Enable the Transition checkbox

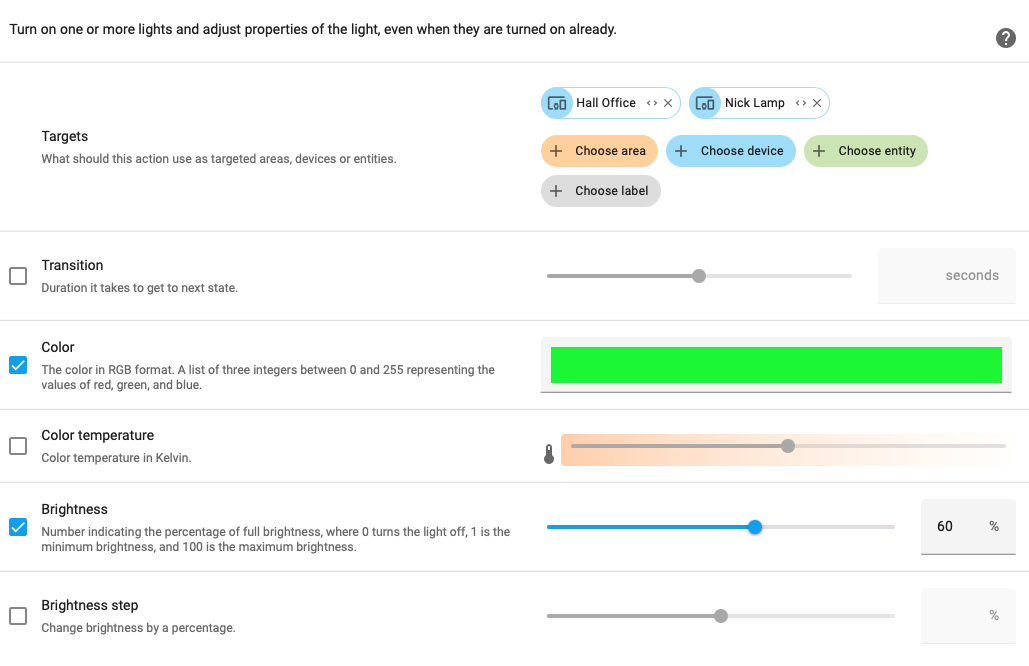click(18, 276)
